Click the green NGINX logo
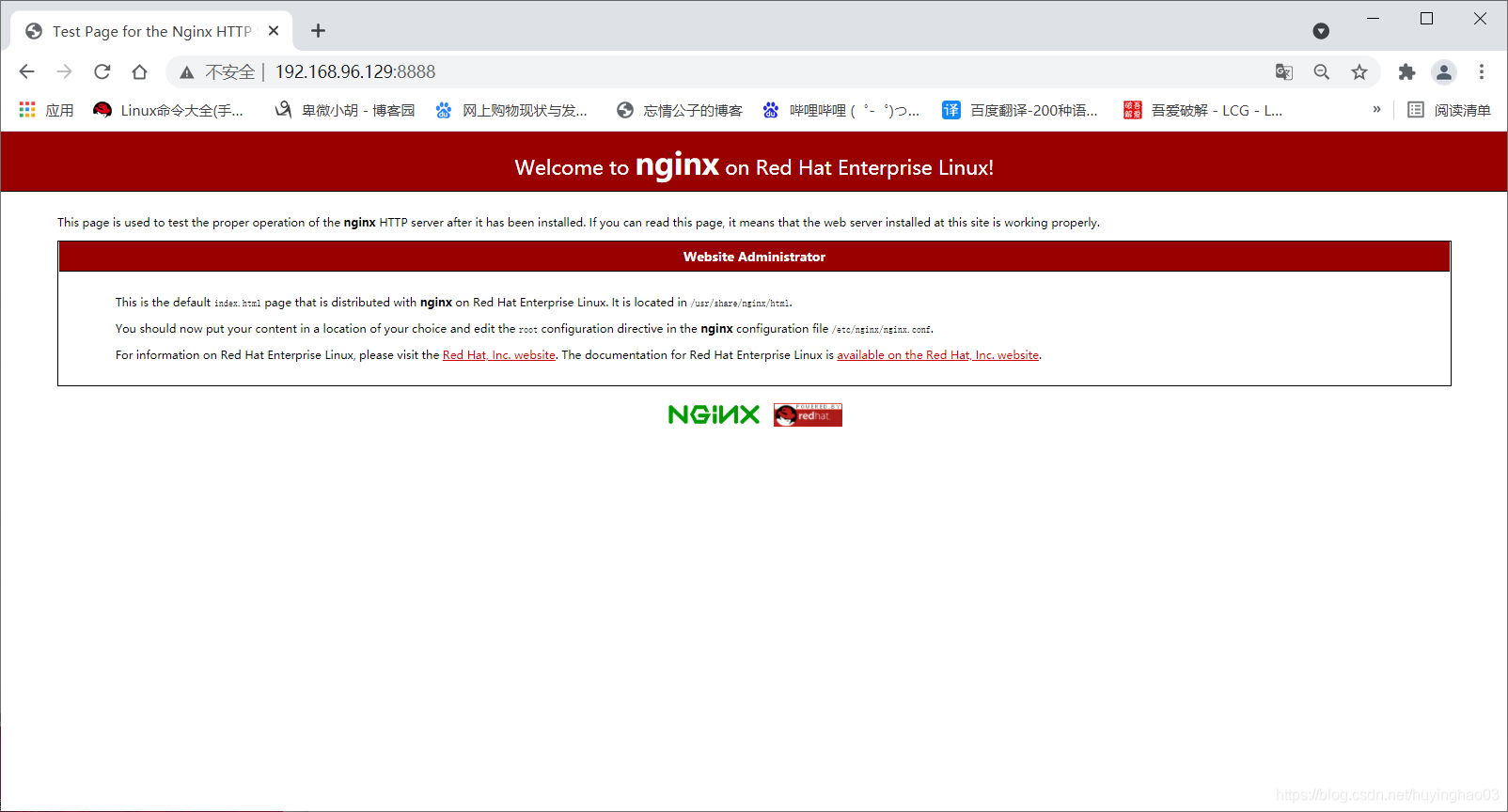 click(714, 414)
